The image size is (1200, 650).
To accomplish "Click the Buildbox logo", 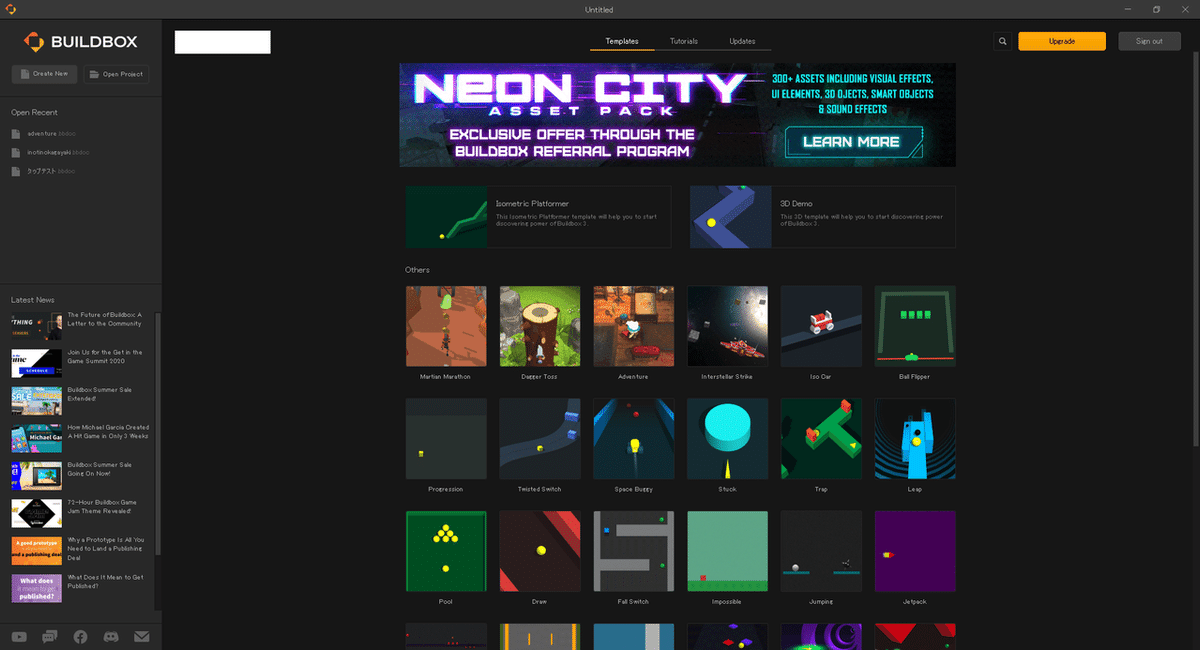I will coord(81,41).
